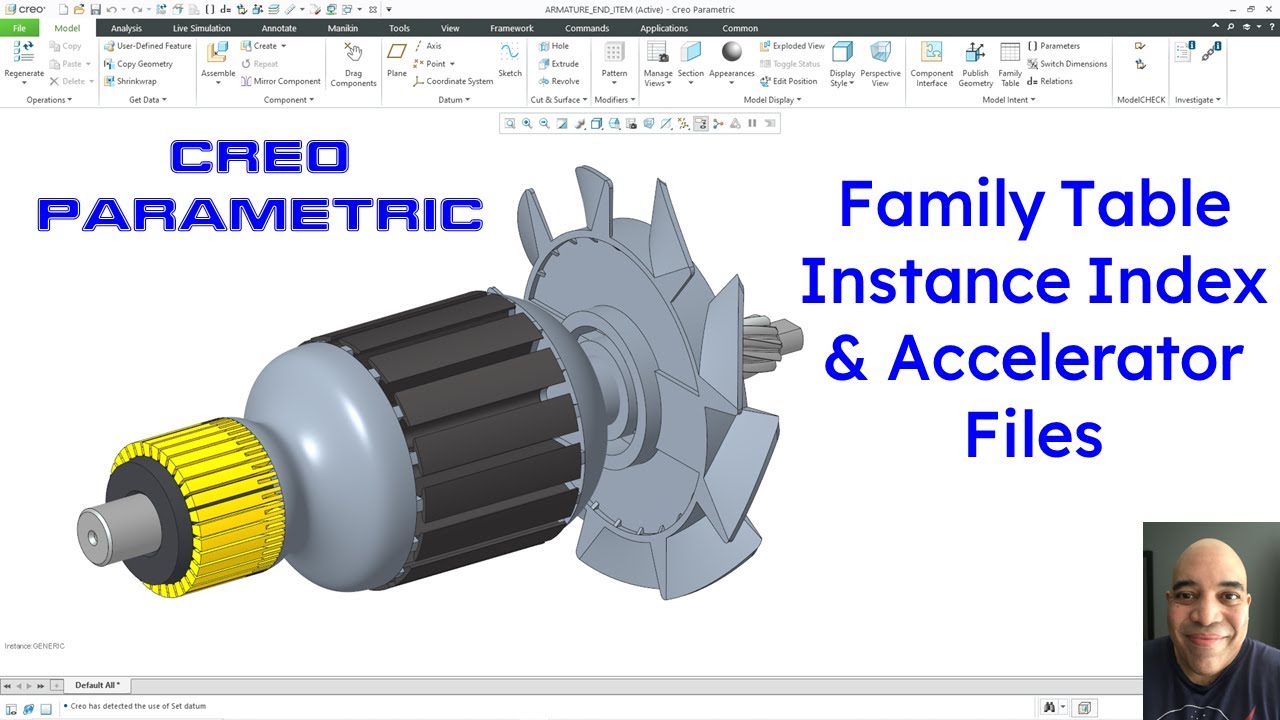Open the Assemble tool
The width and height of the screenshot is (1280, 720).
click(x=218, y=64)
